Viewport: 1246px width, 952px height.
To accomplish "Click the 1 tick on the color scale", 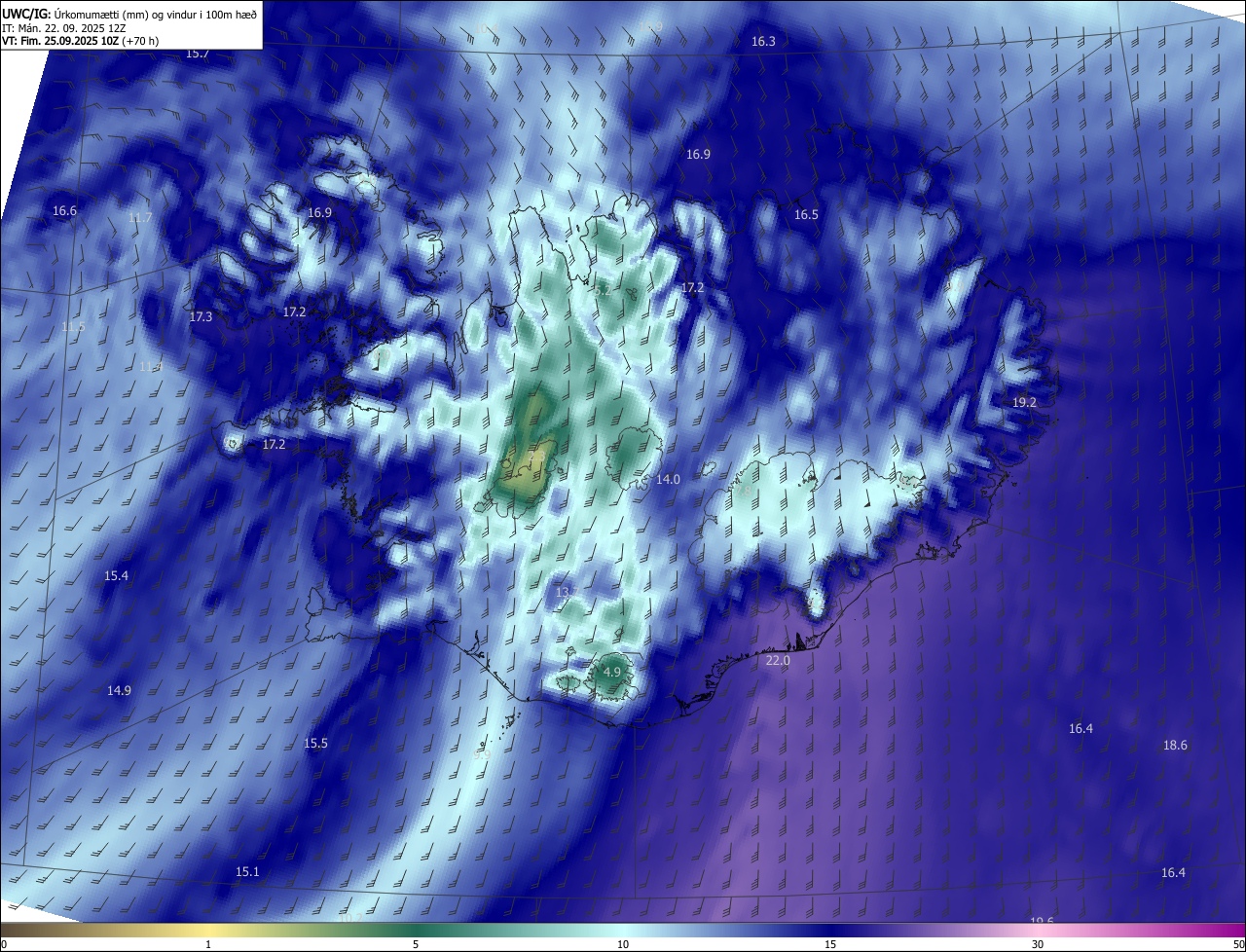I will pyautogui.click(x=208, y=944).
